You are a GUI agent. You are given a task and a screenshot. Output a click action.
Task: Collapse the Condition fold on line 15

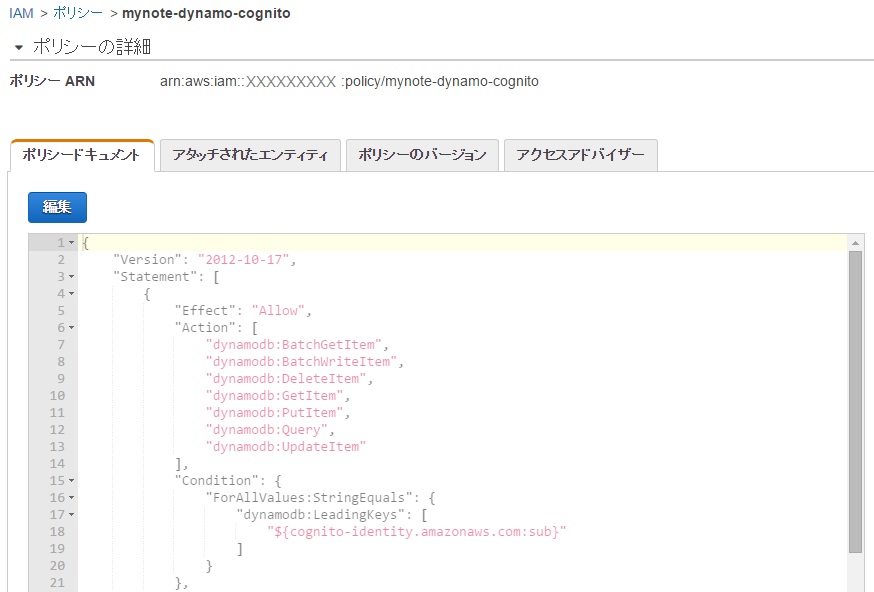71,481
